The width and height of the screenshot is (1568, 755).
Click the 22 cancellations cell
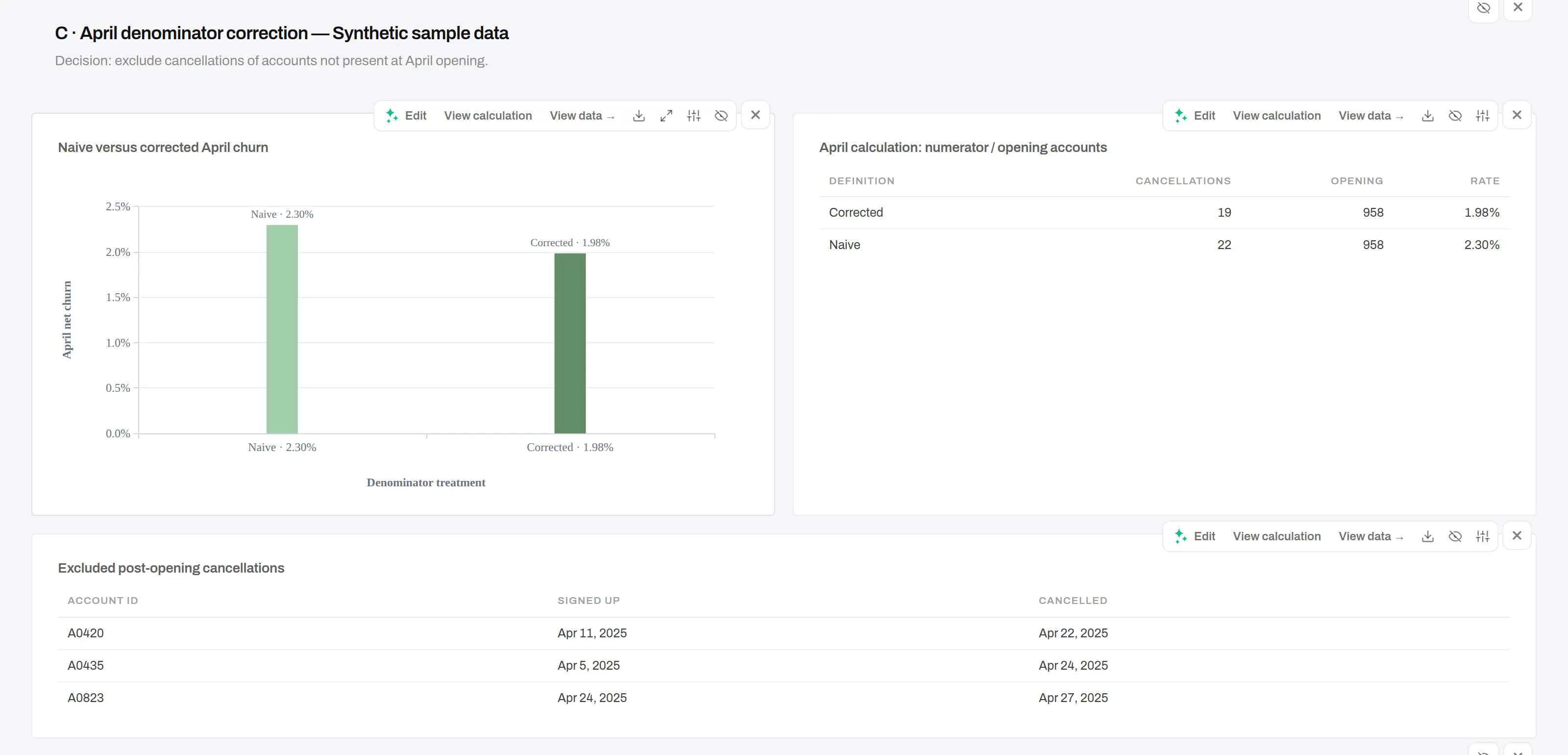pos(1224,245)
